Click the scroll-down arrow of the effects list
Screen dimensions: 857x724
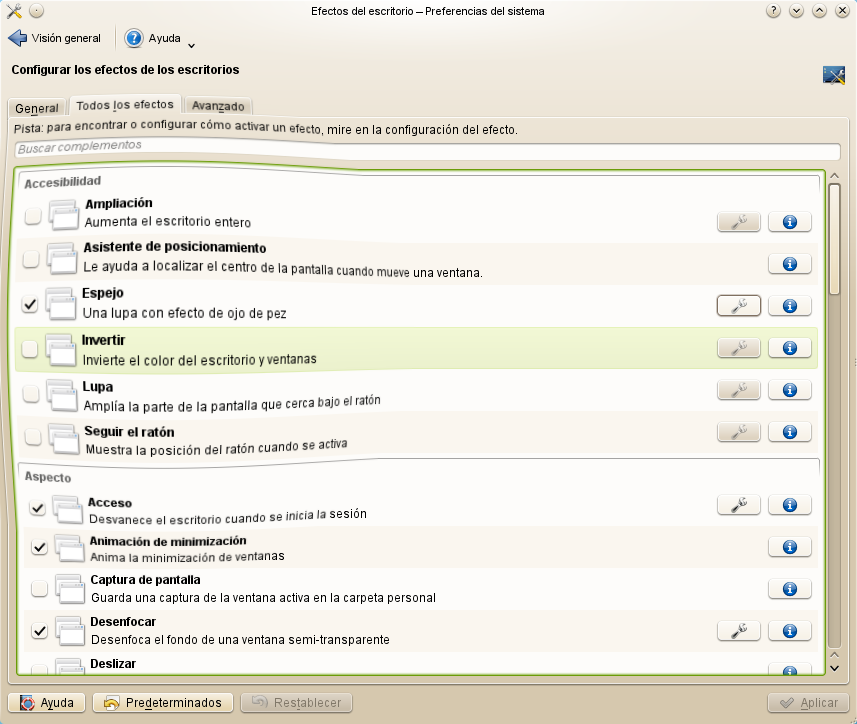click(834, 668)
